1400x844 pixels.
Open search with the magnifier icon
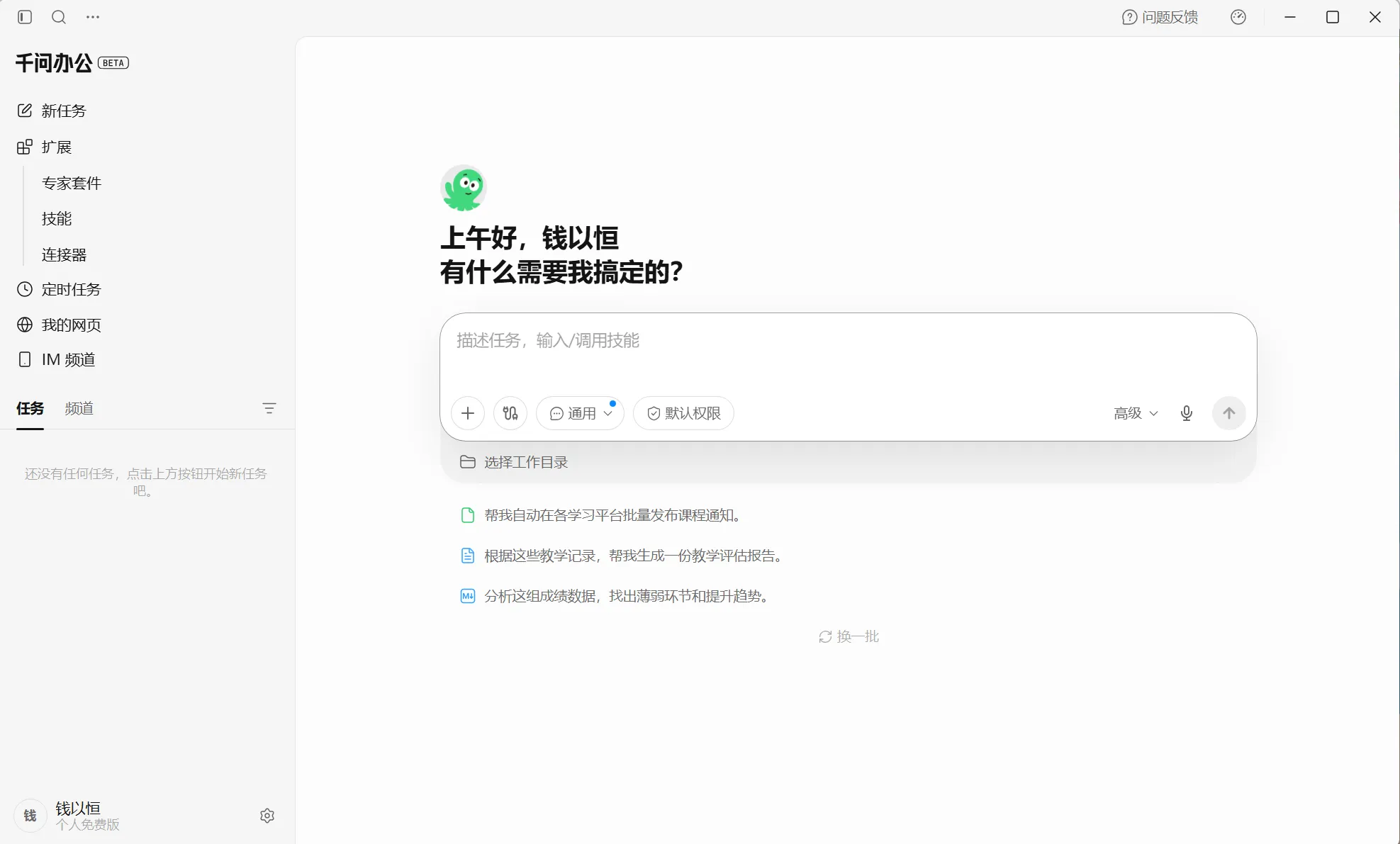click(59, 17)
